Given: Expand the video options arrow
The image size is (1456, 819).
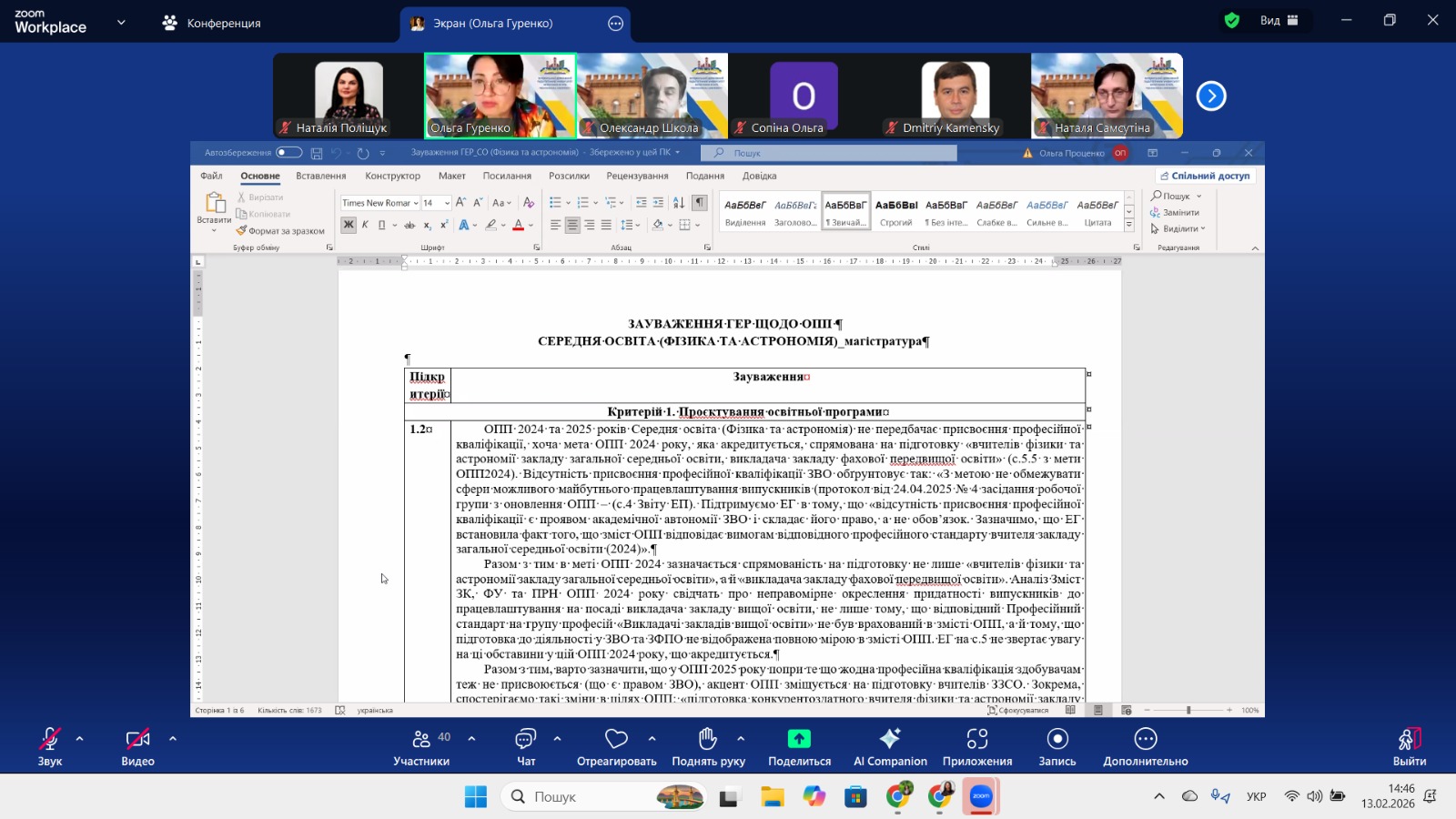Looking at the screenshot, I should [x=173, y=739].
